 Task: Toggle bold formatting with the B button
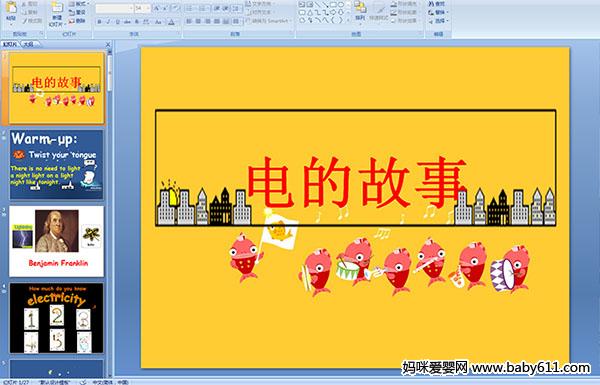(99, 22)
